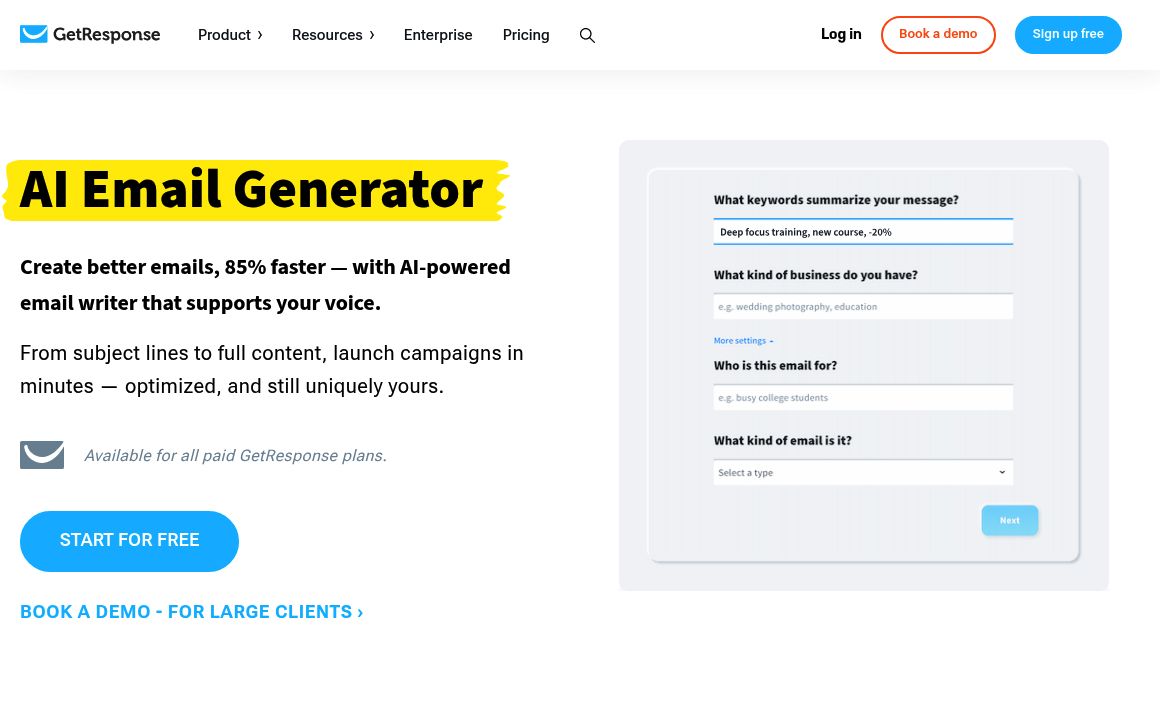Click the envelope icon beside the plans note
This screenshot has height=720, width=1160.
[42, 455]
